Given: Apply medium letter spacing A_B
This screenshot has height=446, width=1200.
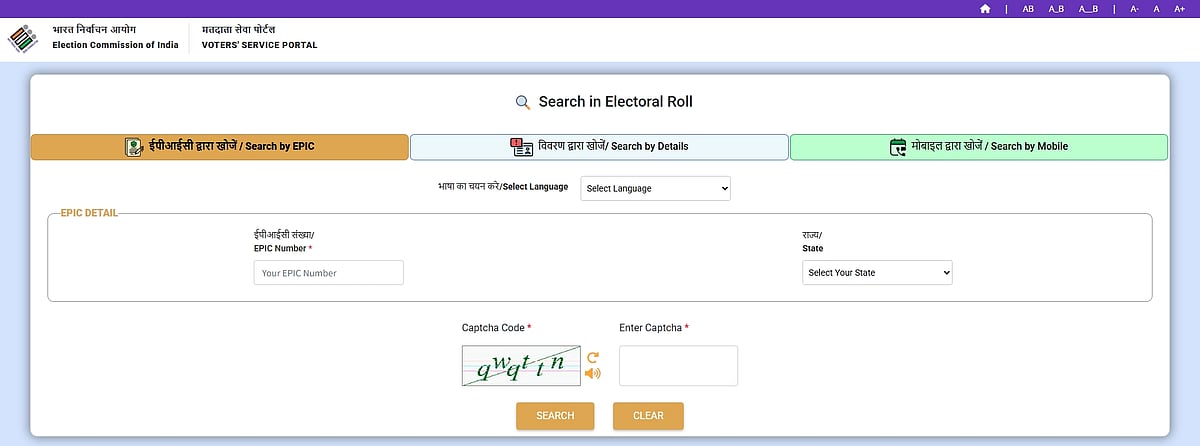Looking at the screenshot, I should pyautogui.click(x=1056, y=9).
